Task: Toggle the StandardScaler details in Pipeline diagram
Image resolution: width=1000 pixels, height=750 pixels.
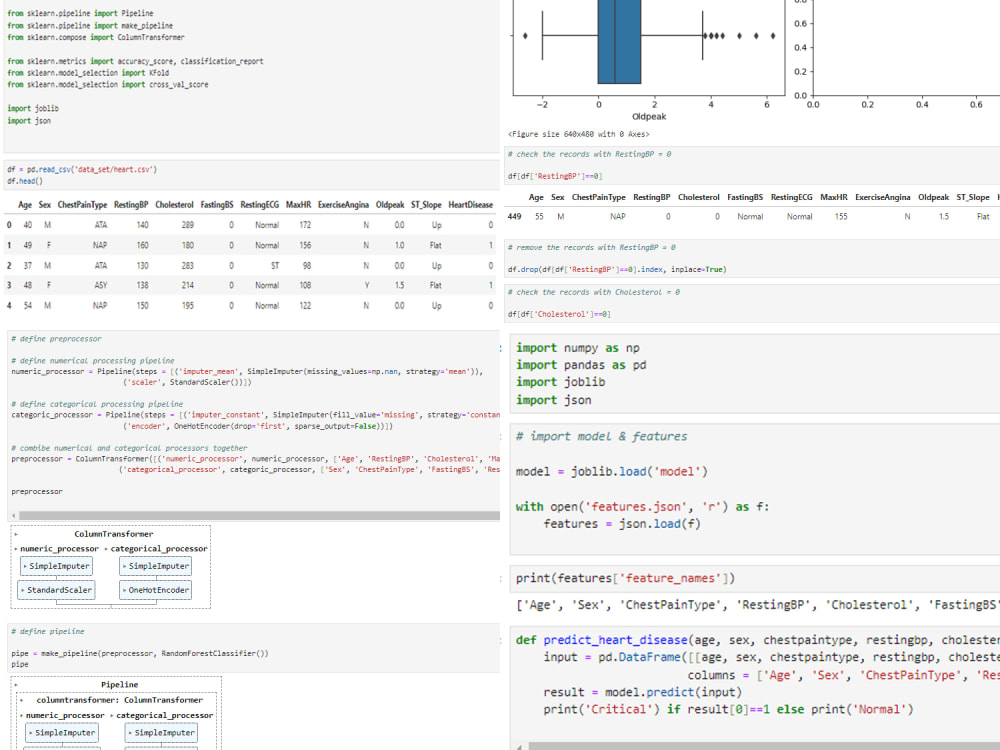Action: coord(60,748)
